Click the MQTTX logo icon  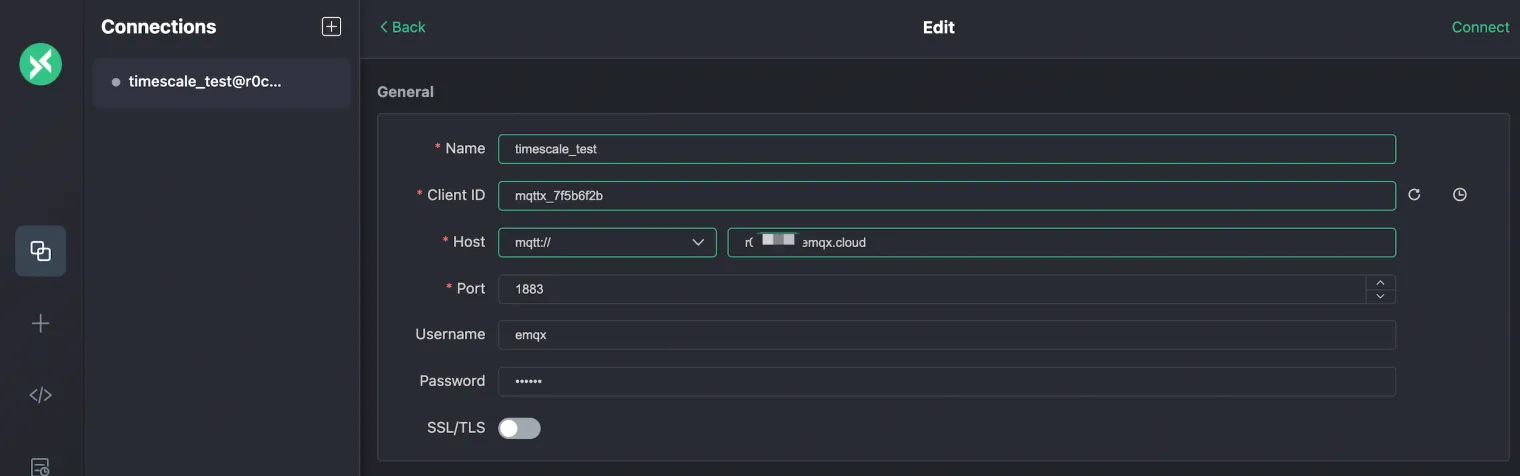41,64
